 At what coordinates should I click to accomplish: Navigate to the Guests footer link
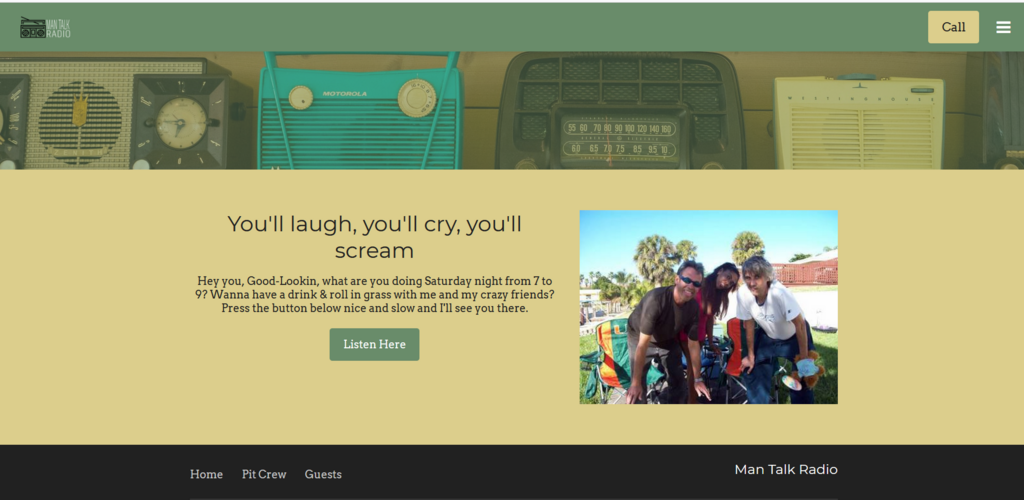(323, 474)
